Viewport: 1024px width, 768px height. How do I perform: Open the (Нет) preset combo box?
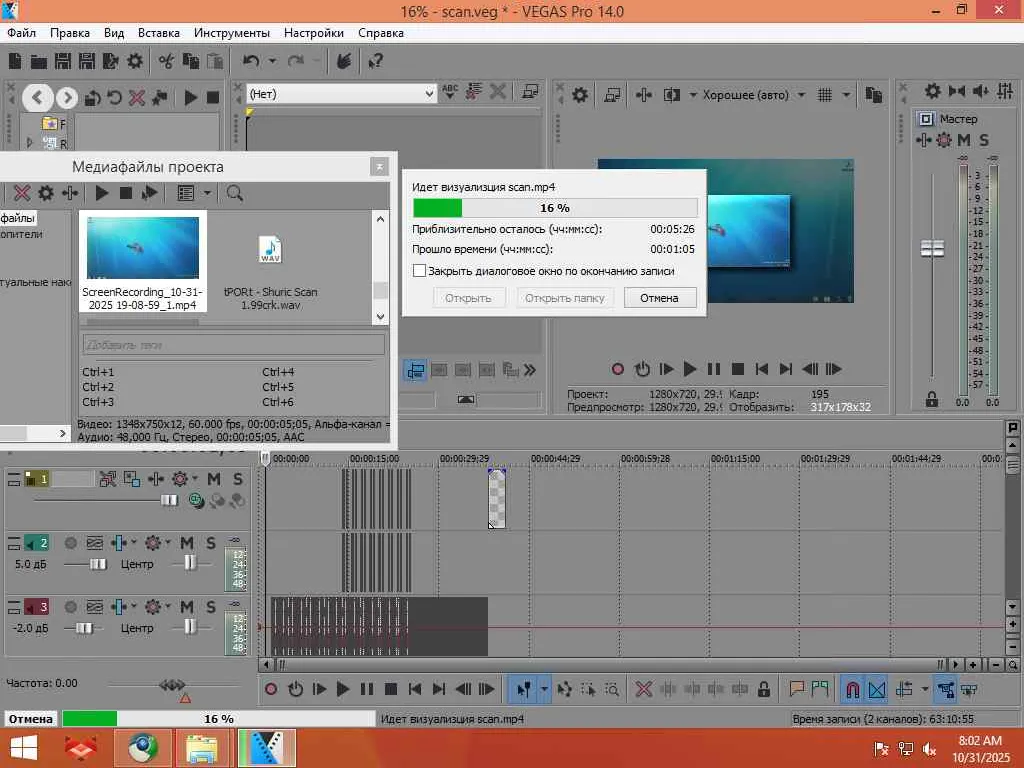click(x=341, y=94)
